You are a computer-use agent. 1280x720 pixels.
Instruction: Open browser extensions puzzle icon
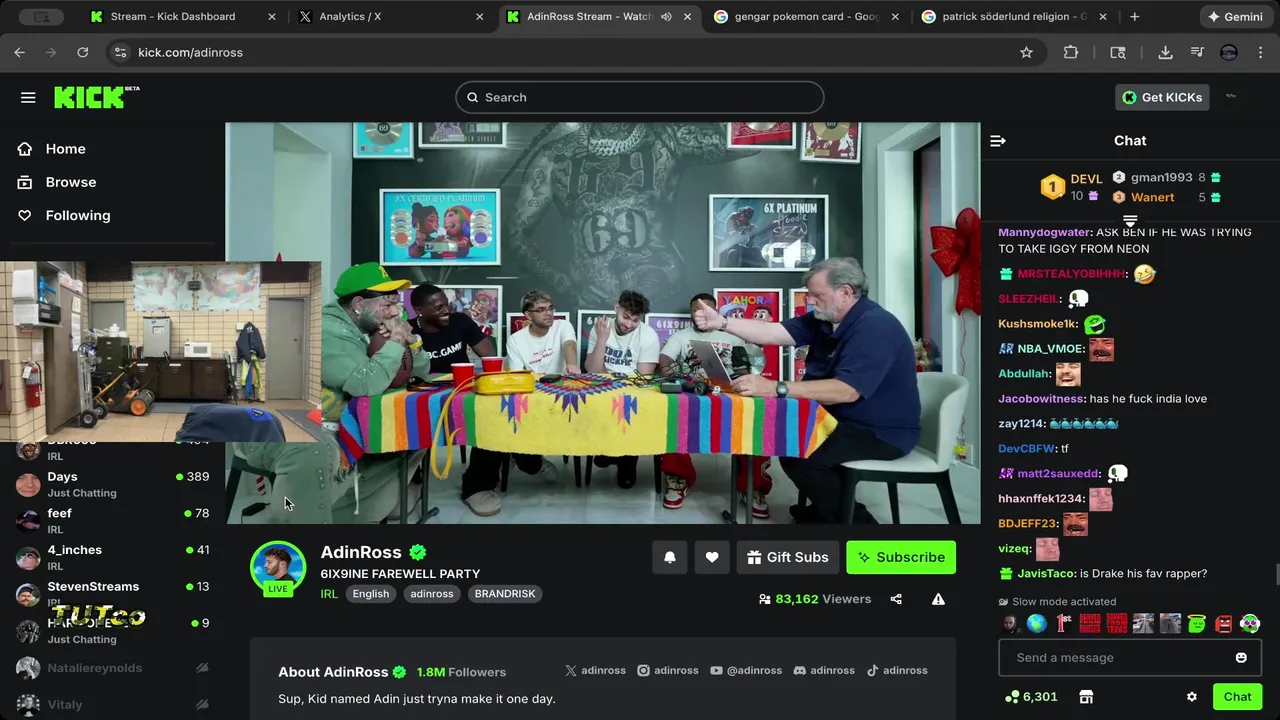[x=1071, y=52]
